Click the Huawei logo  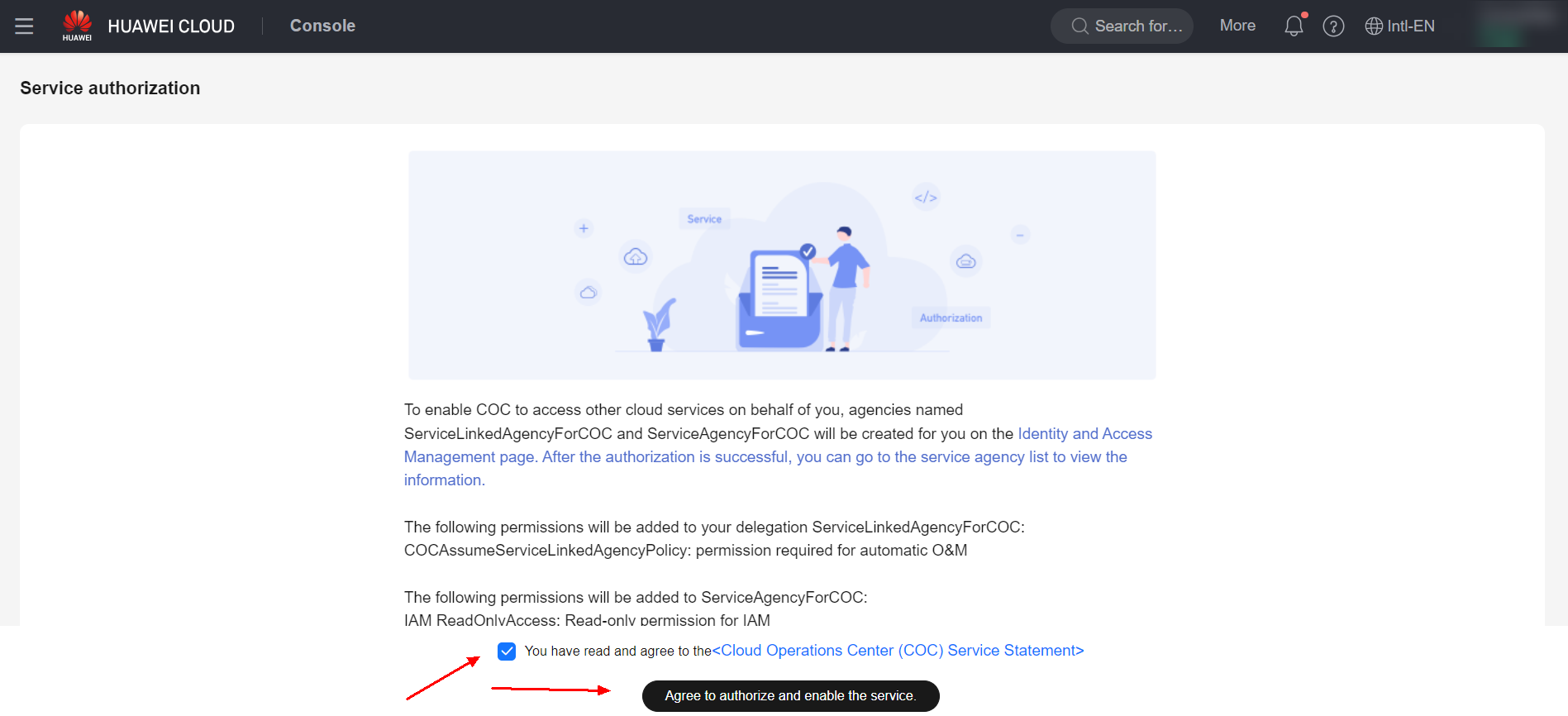tap(77, 26)
